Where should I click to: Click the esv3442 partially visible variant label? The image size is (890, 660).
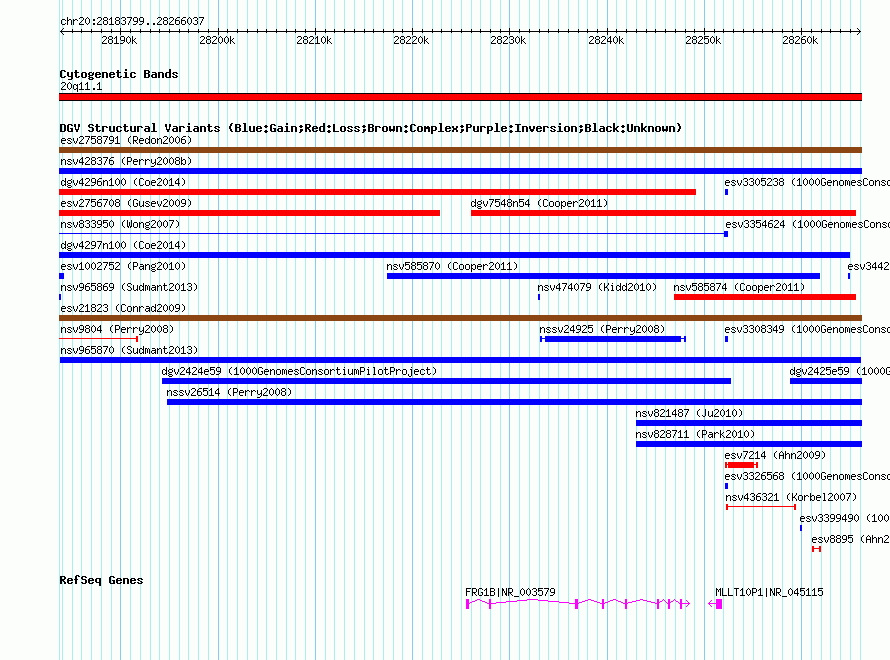point(868,266)
